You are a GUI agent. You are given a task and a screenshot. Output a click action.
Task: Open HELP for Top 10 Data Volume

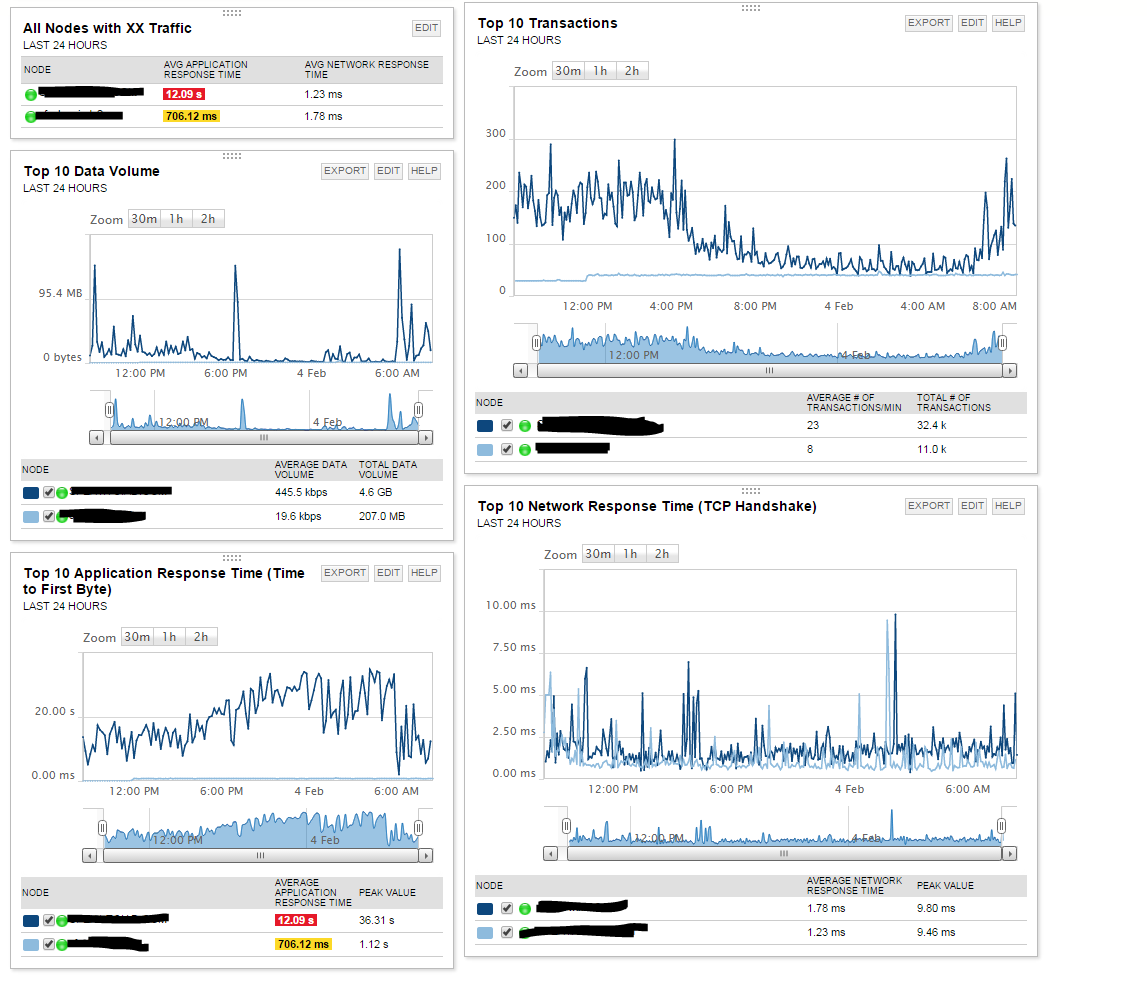(x=424, y=170)
